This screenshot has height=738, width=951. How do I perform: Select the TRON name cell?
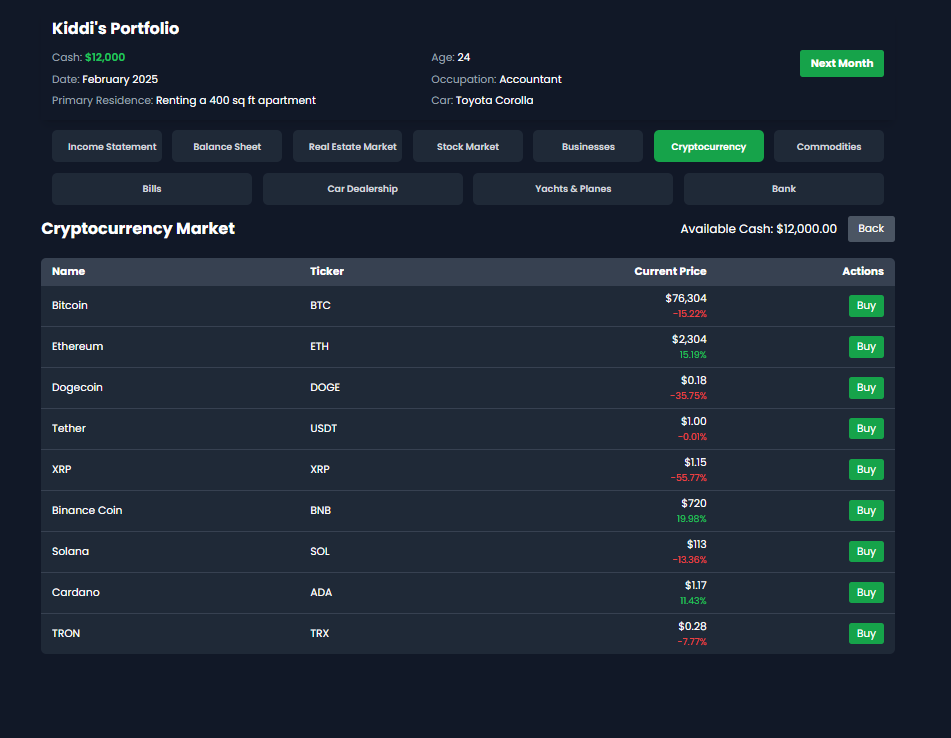66,633
